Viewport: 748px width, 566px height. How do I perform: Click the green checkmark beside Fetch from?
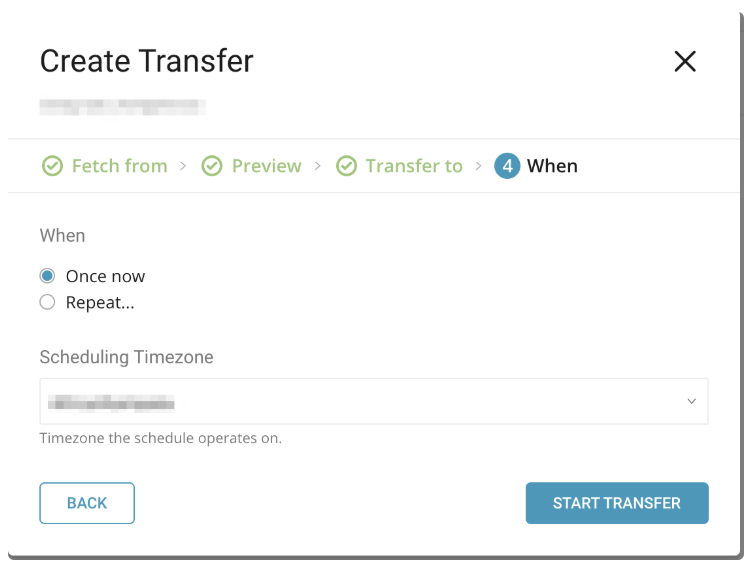(52, 166)
